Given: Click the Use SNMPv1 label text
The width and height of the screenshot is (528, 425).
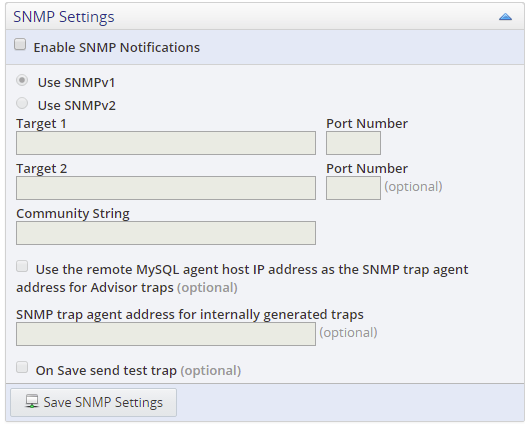Looking at the screenshot, I should pos(76,83).
